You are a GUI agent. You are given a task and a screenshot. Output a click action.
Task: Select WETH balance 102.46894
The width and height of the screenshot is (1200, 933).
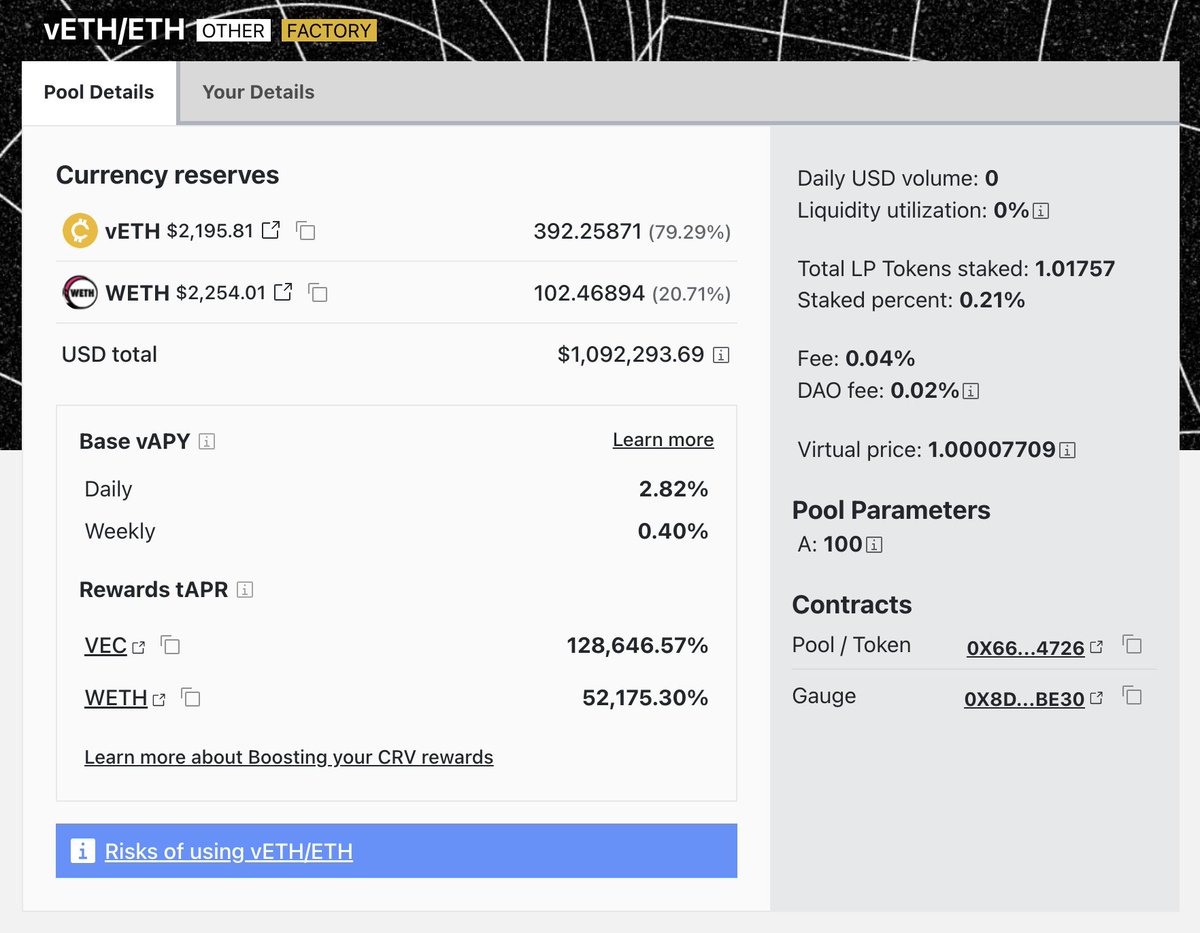[x=589, y=294]
